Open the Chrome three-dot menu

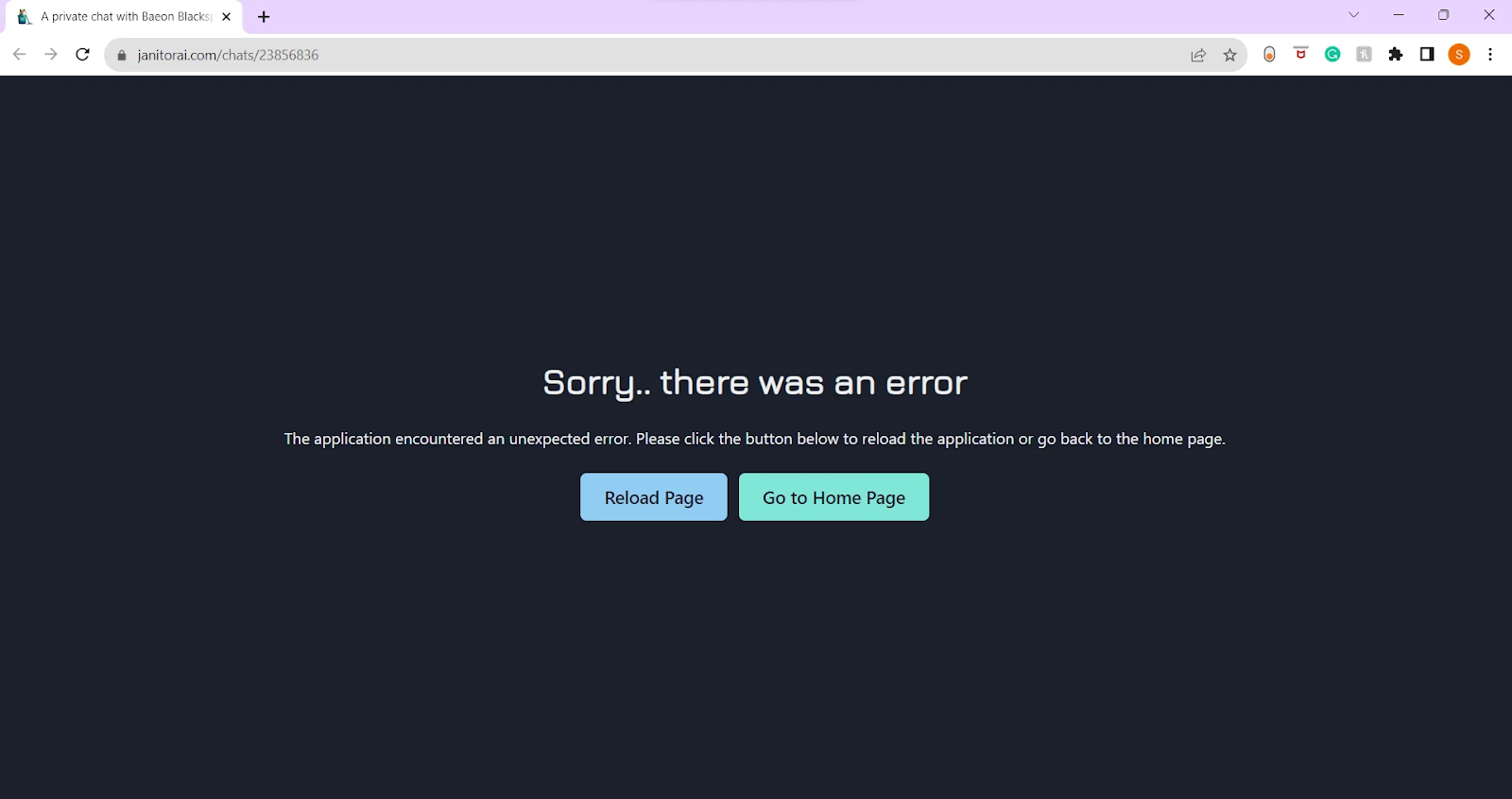coord(1490,55)
